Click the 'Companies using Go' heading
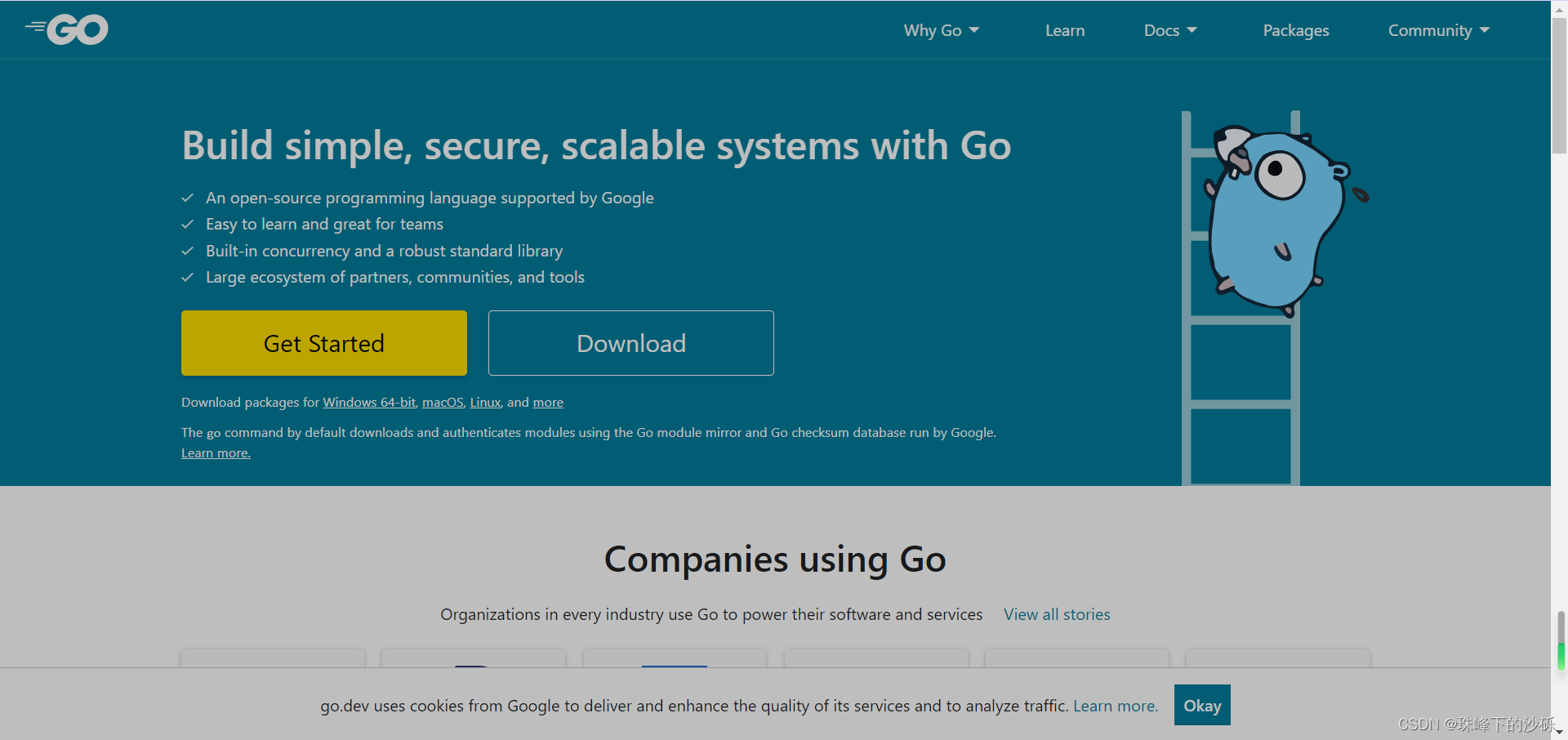Screen dimensions: 1568x740 tap(775, 559)
